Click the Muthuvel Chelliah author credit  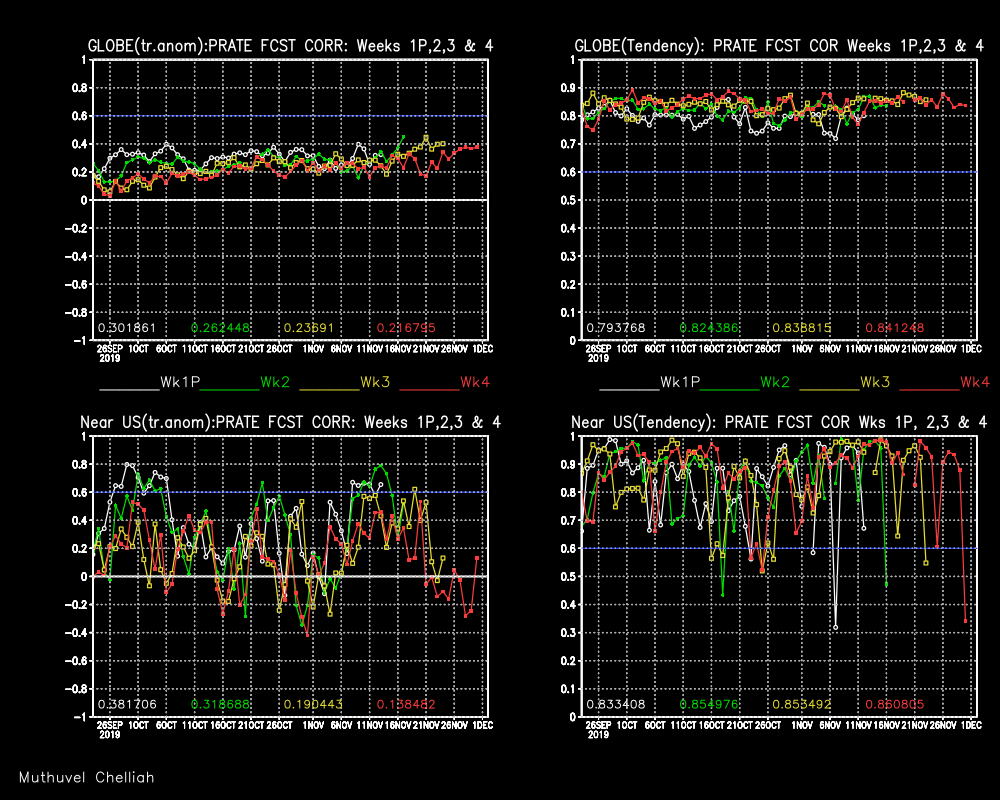tap(87, 778)
